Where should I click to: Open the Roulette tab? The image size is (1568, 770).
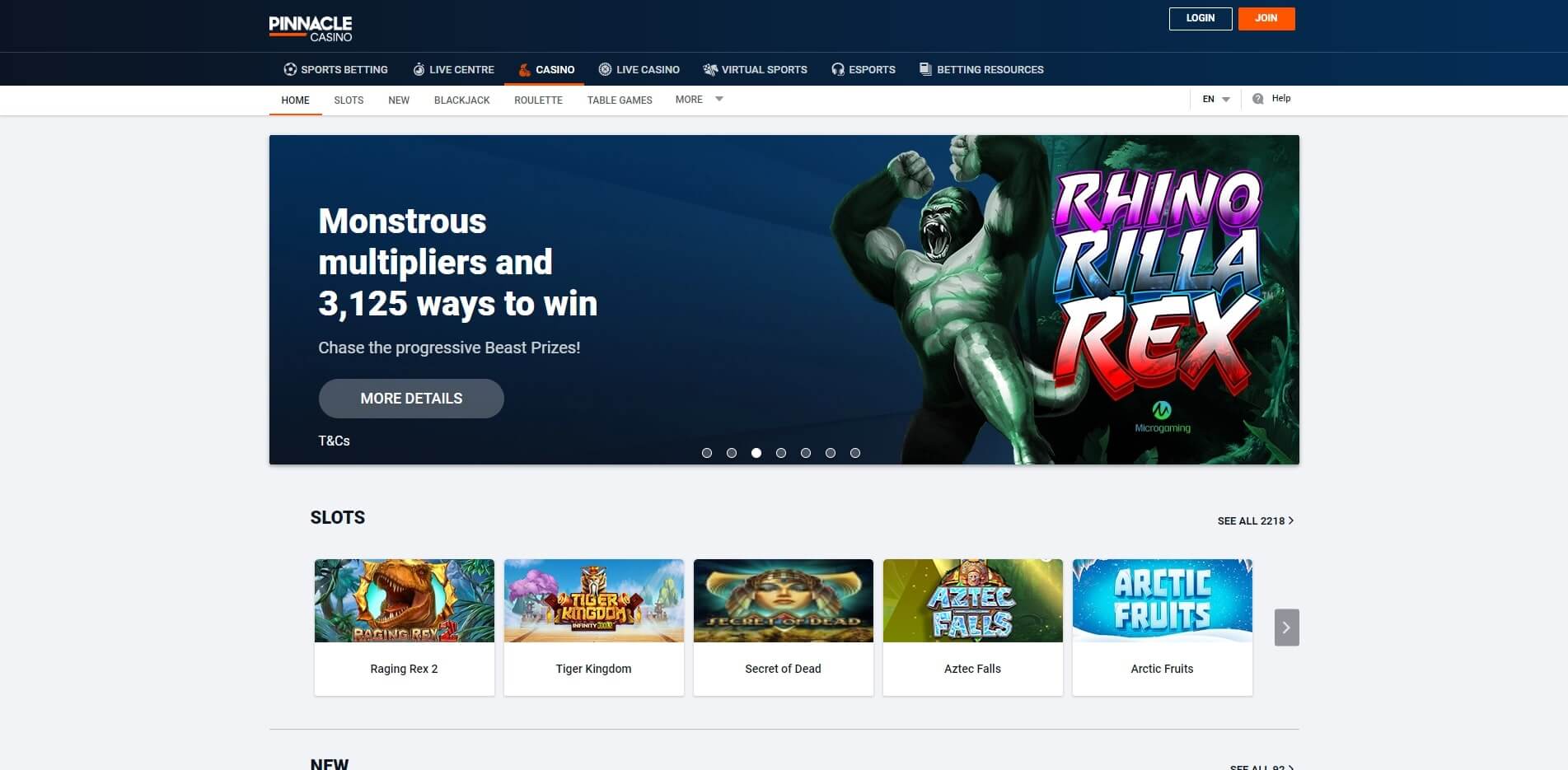coord(538,100)
